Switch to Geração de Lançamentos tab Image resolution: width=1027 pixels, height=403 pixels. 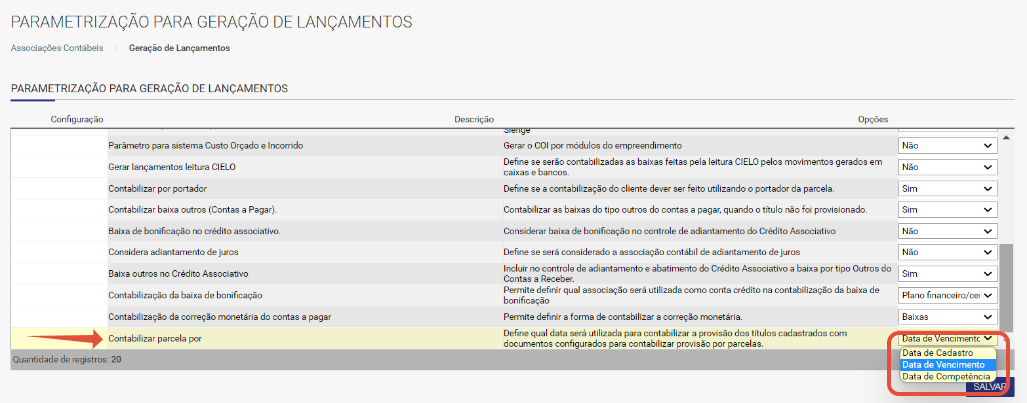coord(179,48)
